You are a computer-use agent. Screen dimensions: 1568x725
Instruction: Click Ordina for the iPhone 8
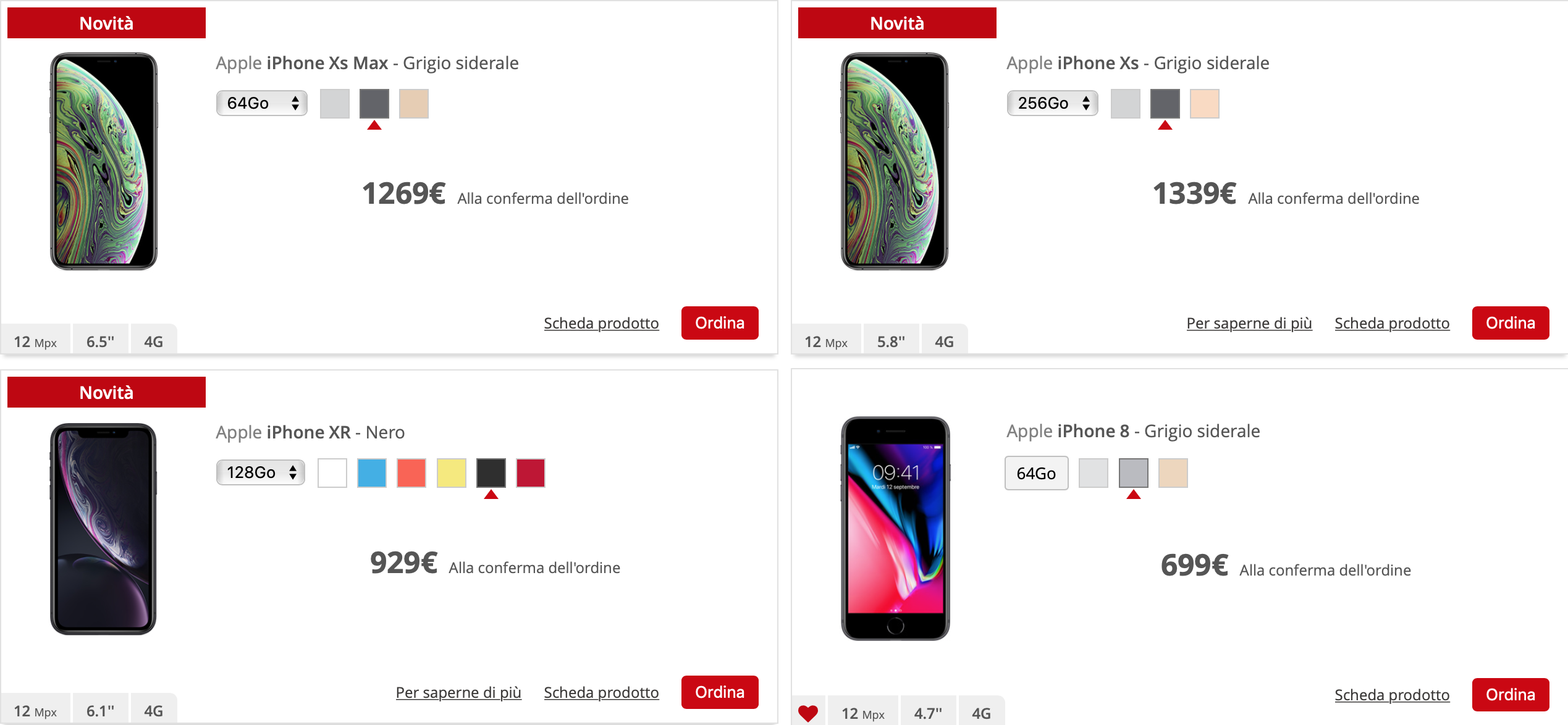click(1510, 695)
